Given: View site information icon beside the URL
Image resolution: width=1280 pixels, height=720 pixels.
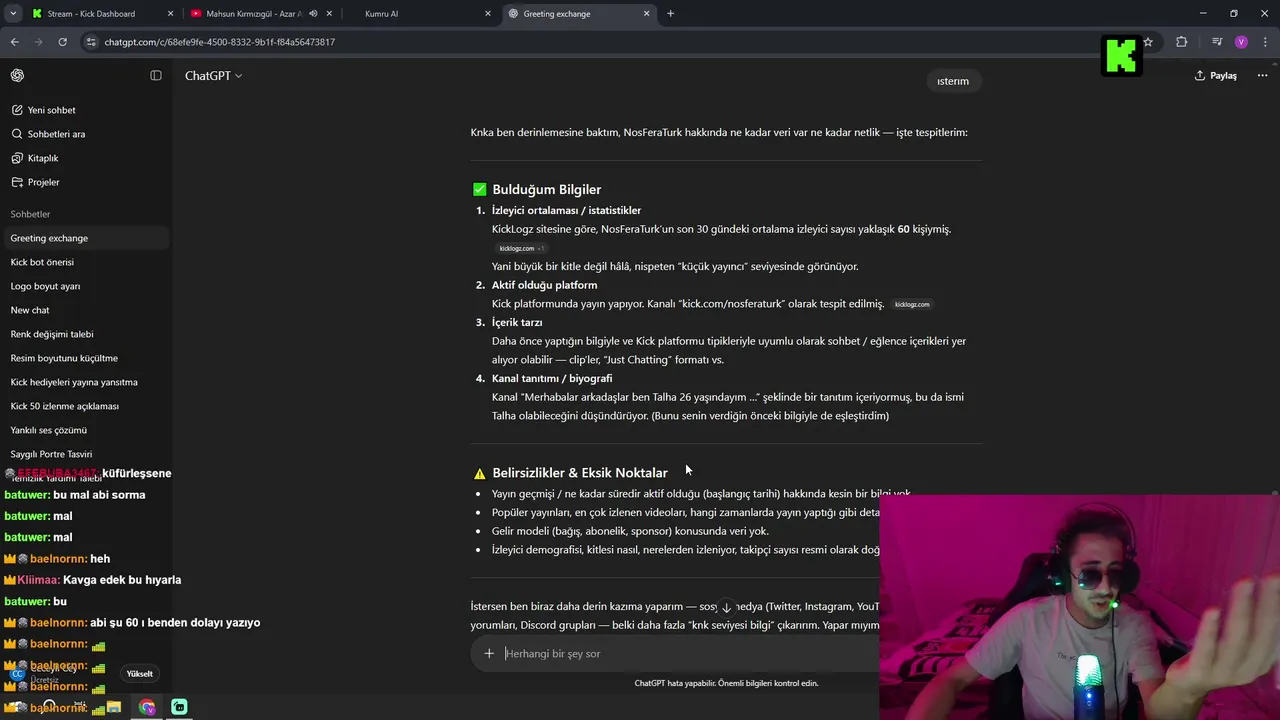Looking at the screenshot, I should point(92,42).
